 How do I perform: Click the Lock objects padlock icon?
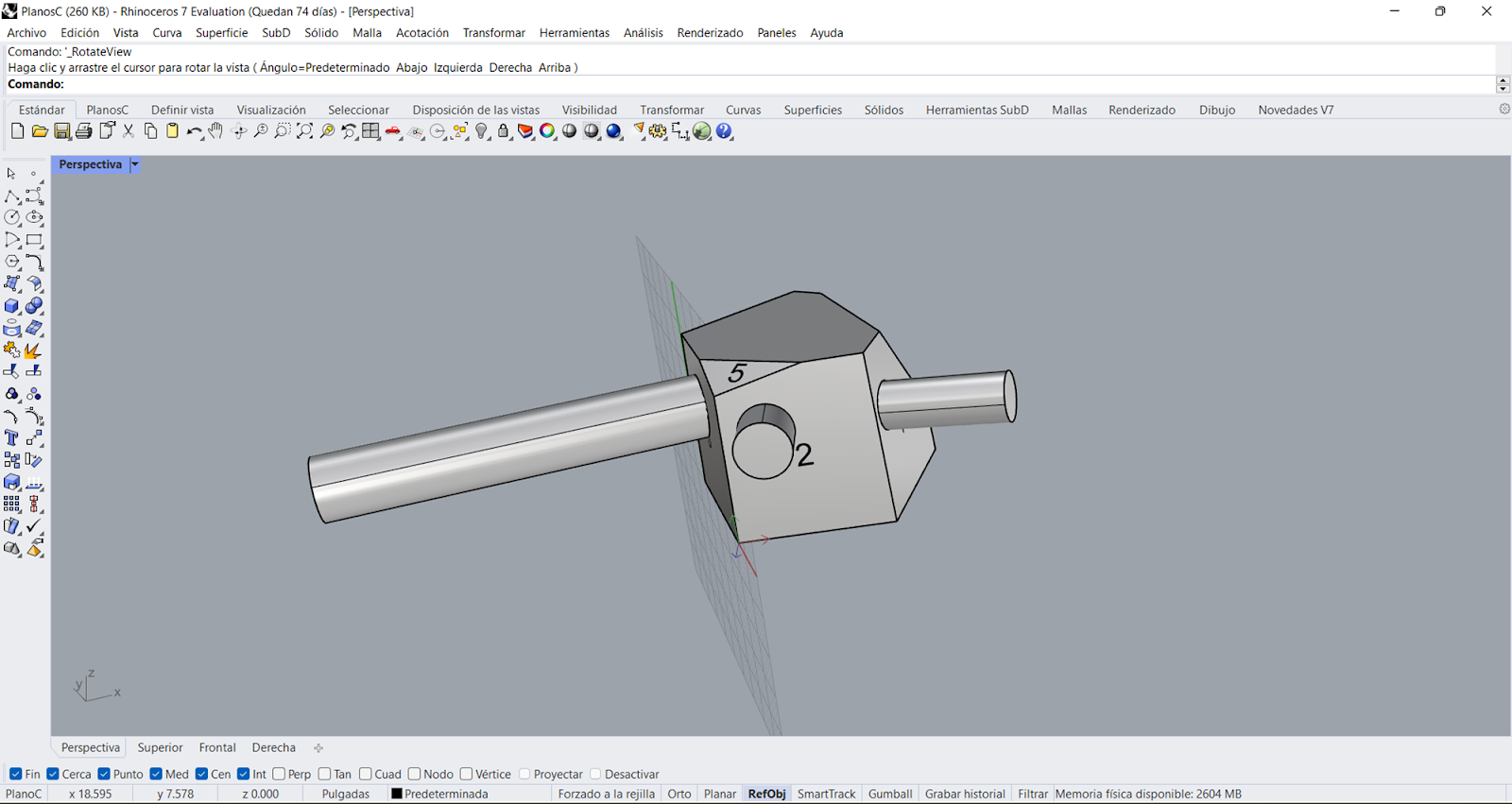tap(504, 131)
